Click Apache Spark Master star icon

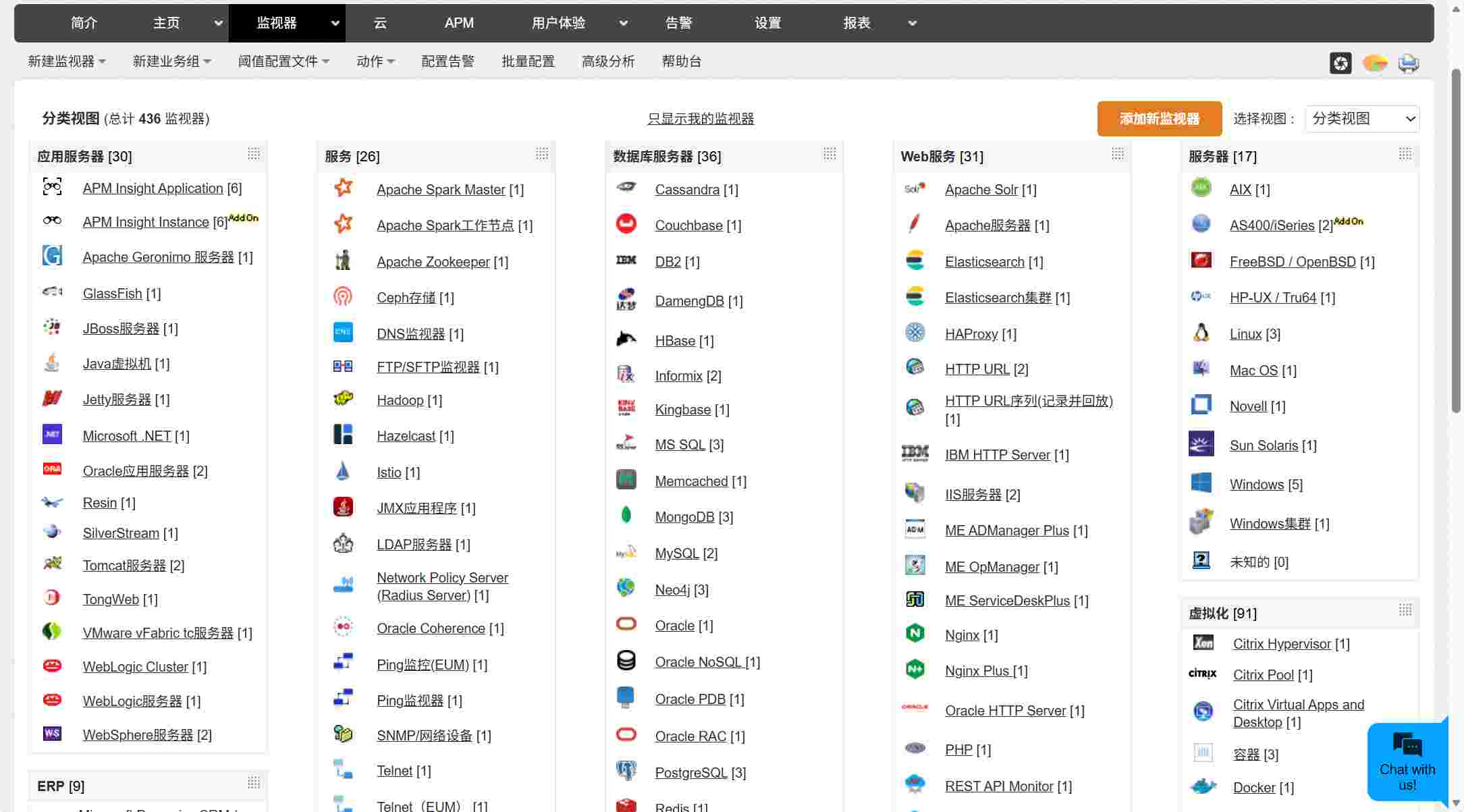click(343, 188)
